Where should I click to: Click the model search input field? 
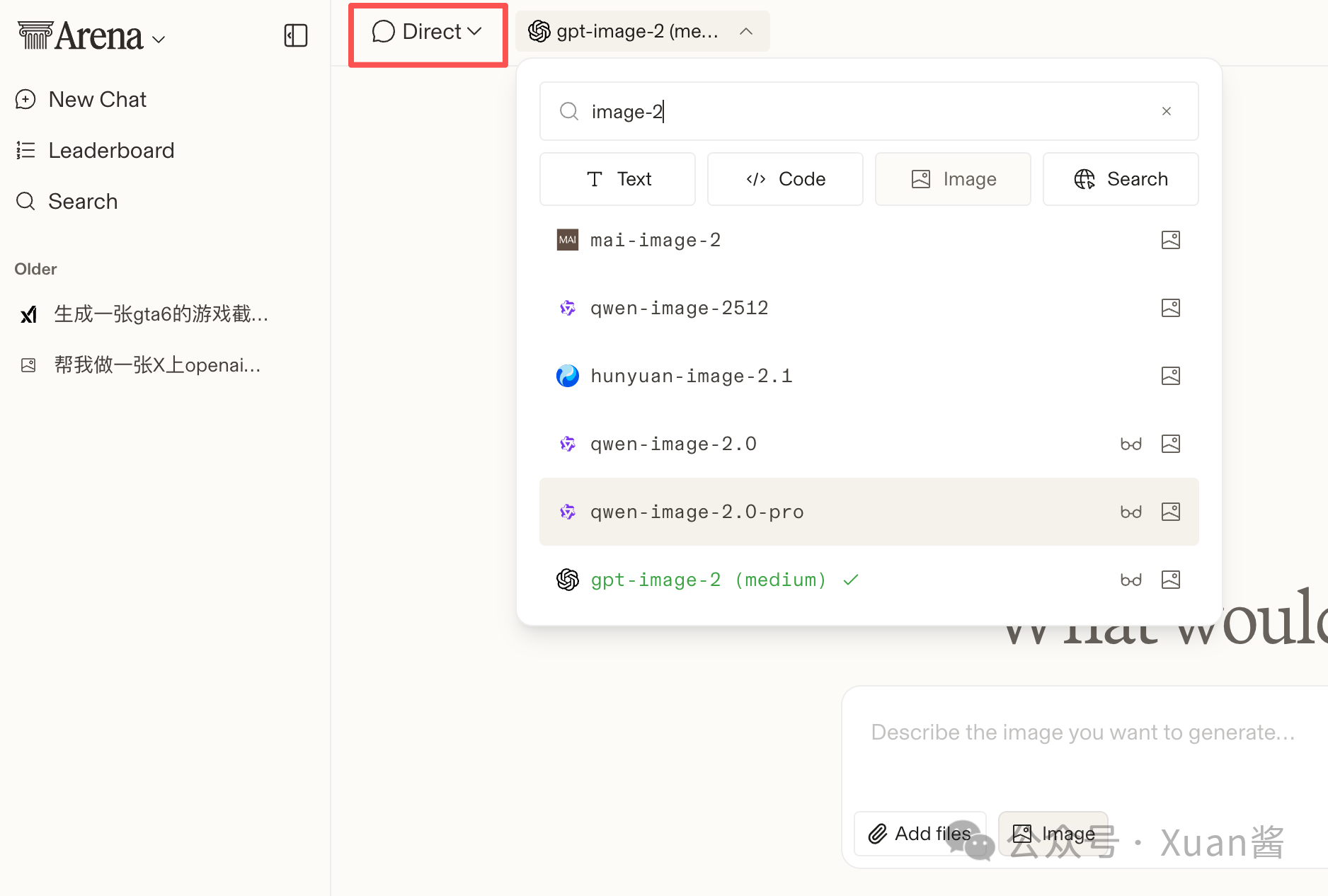click(x=869, y=111)
